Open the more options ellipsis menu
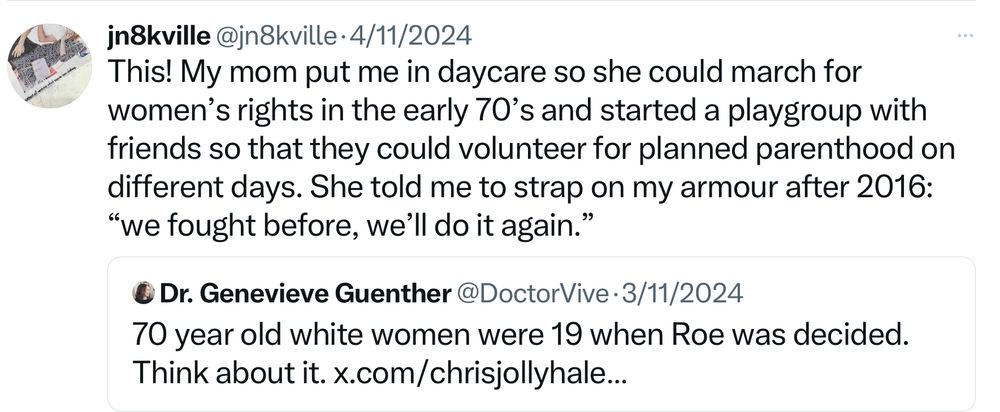 (964, 37)
